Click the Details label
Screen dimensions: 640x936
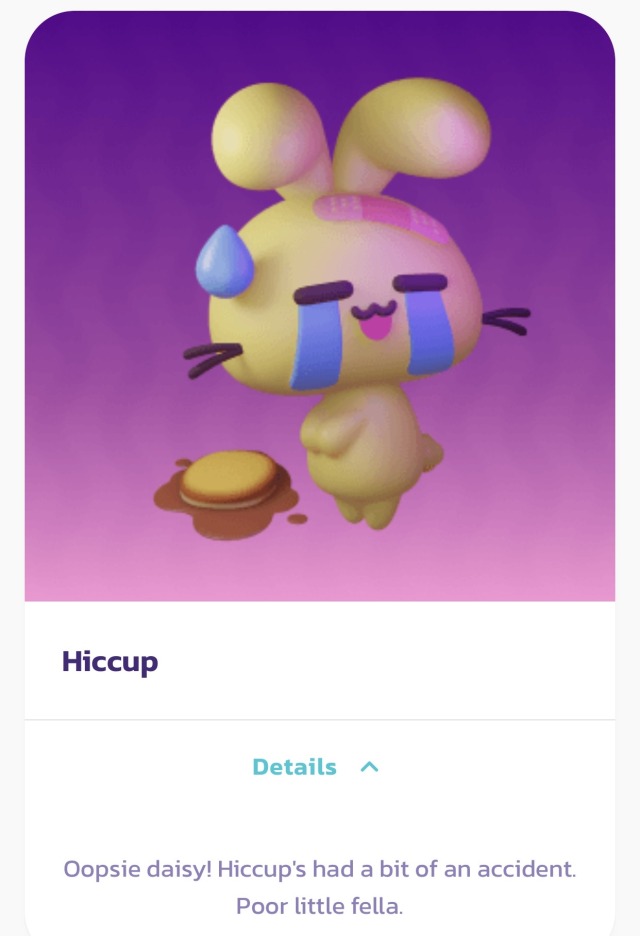pyautogui.click(x=294, y=766)
